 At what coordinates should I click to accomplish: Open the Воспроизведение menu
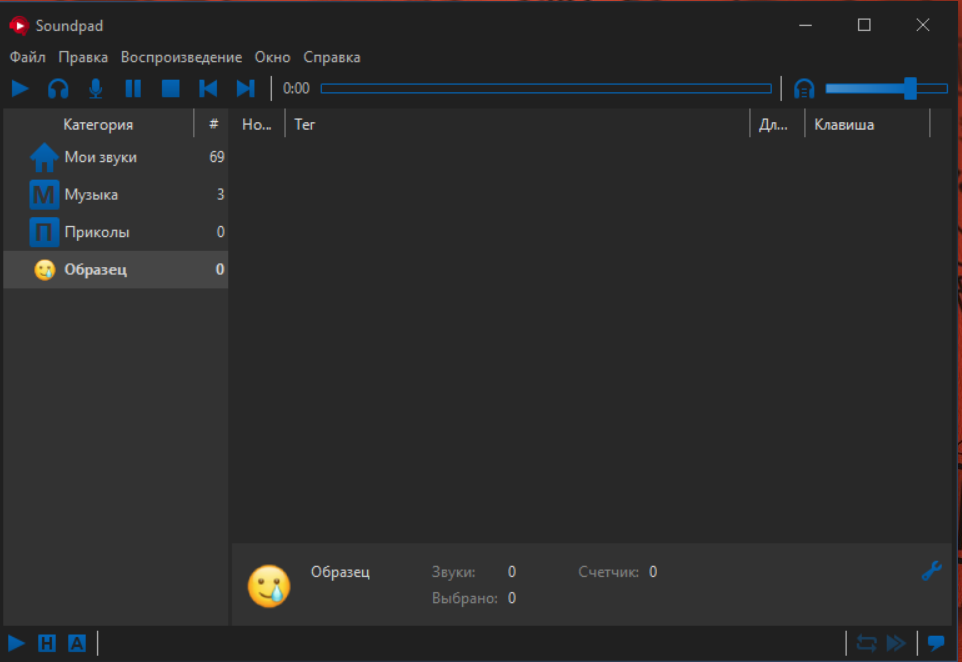181,57
